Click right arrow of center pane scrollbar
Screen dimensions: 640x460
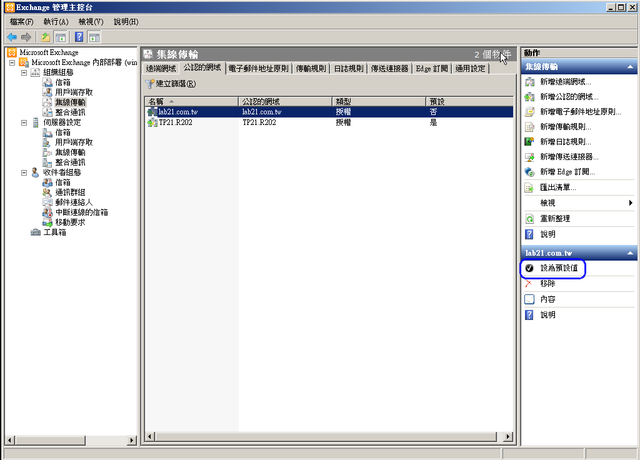coord(508,437)
